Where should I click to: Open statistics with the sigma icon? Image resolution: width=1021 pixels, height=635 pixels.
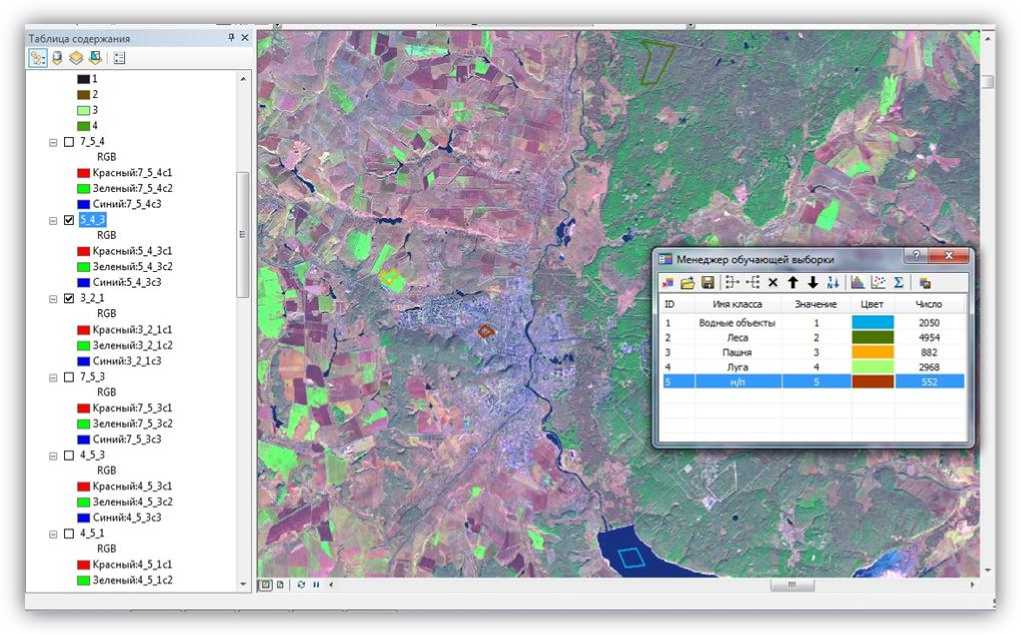pos(898,283)
